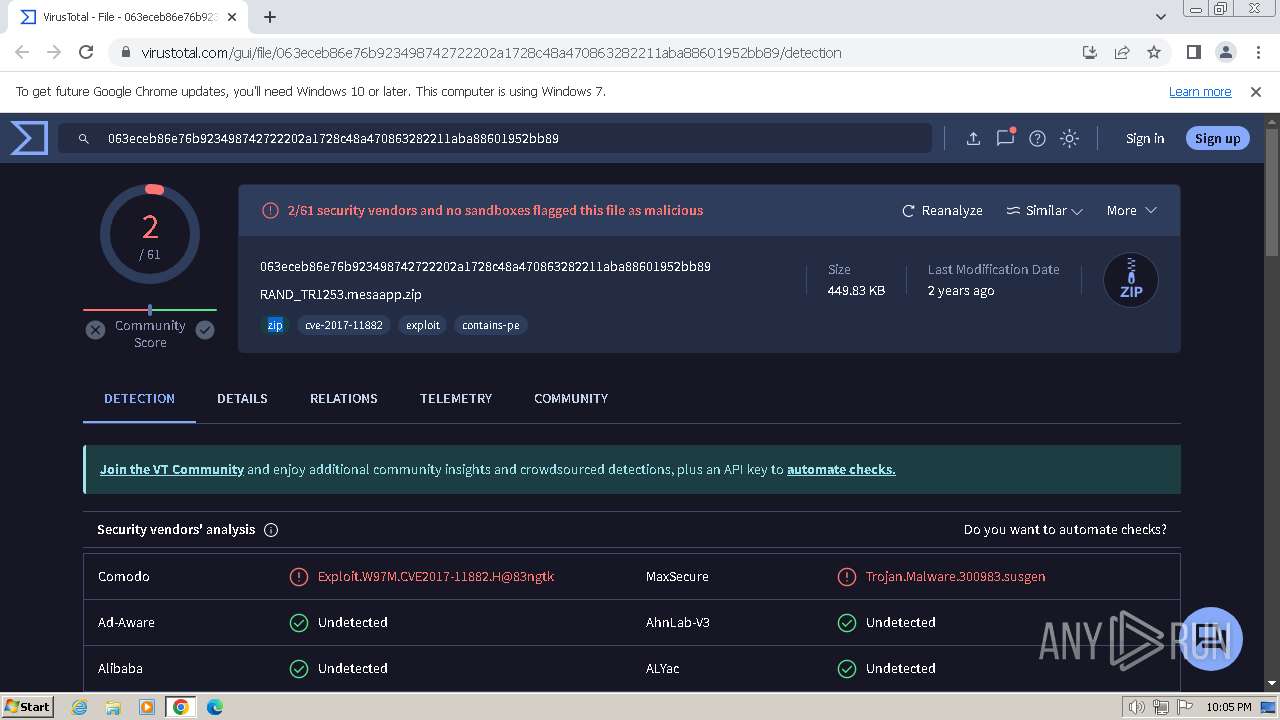Open Internet Explorer from taskbar
Screen dimensions: 1280x720
pyautogui.click(x=80, y=707)
